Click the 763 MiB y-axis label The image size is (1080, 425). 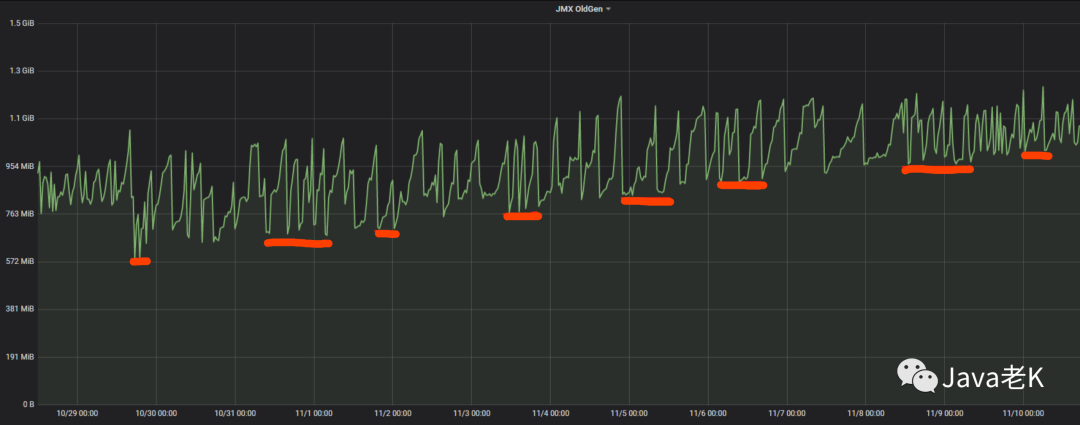pos(21,214)
